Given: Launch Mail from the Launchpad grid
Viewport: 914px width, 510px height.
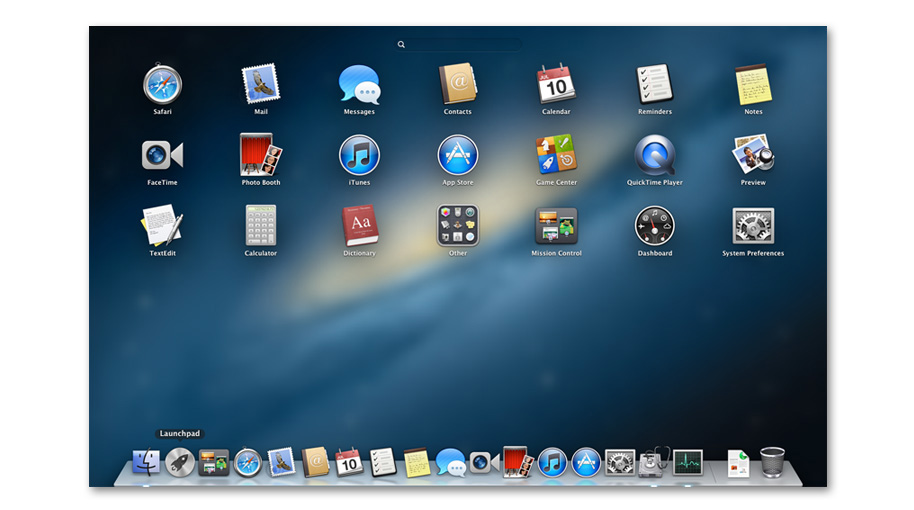Looking at the screenshot, I should point(261,84).
